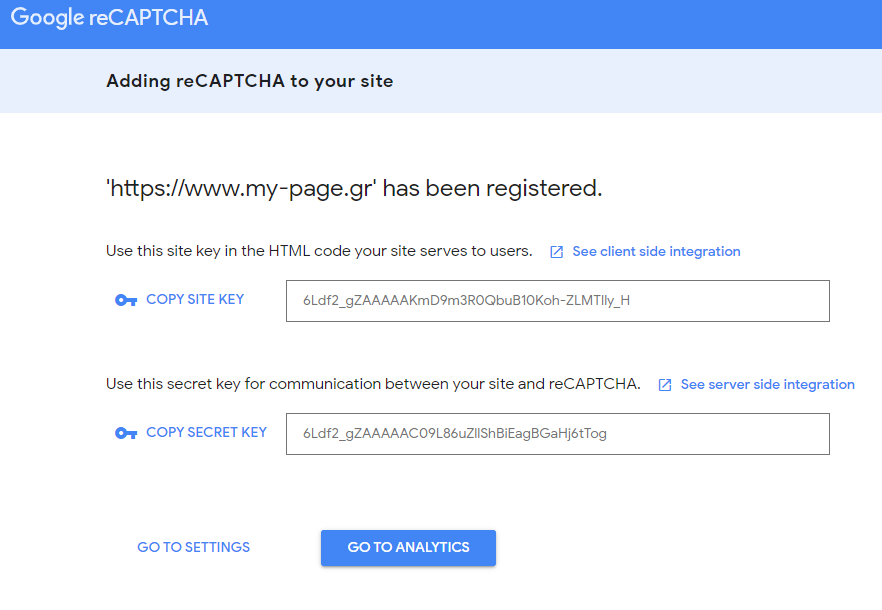The width and height of the screenshot is (882, 610).
Task: Click the key icon beside COPY SITE KEY
Action: pos(126,300)
